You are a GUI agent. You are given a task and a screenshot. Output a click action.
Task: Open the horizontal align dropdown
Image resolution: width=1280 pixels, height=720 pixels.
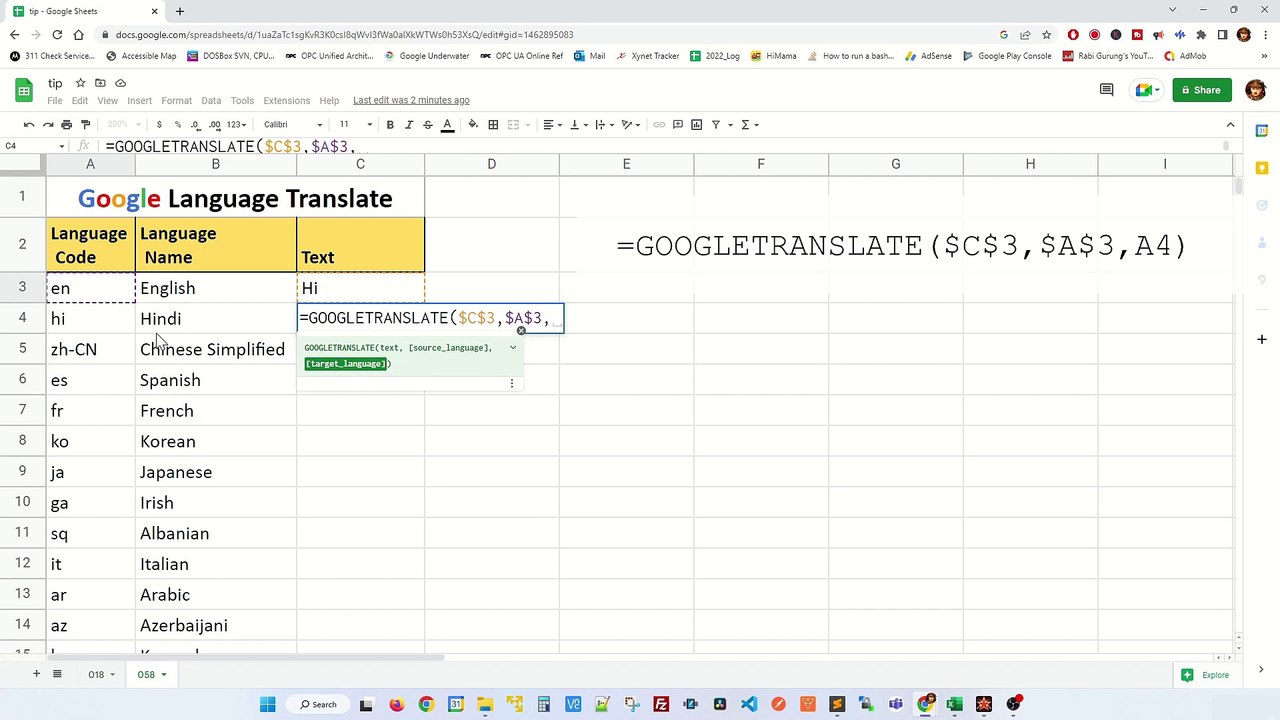pyautogui.click(x=551, y=125)
